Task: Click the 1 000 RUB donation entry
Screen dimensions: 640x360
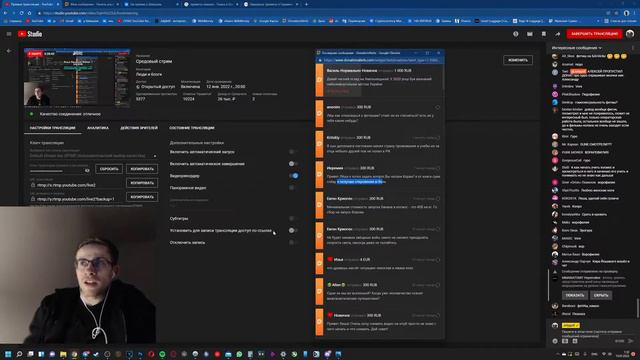Action: click(380, 81)
